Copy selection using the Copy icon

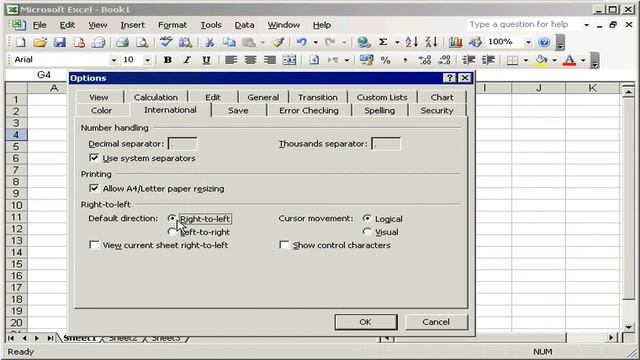click(x=229, y=42)
